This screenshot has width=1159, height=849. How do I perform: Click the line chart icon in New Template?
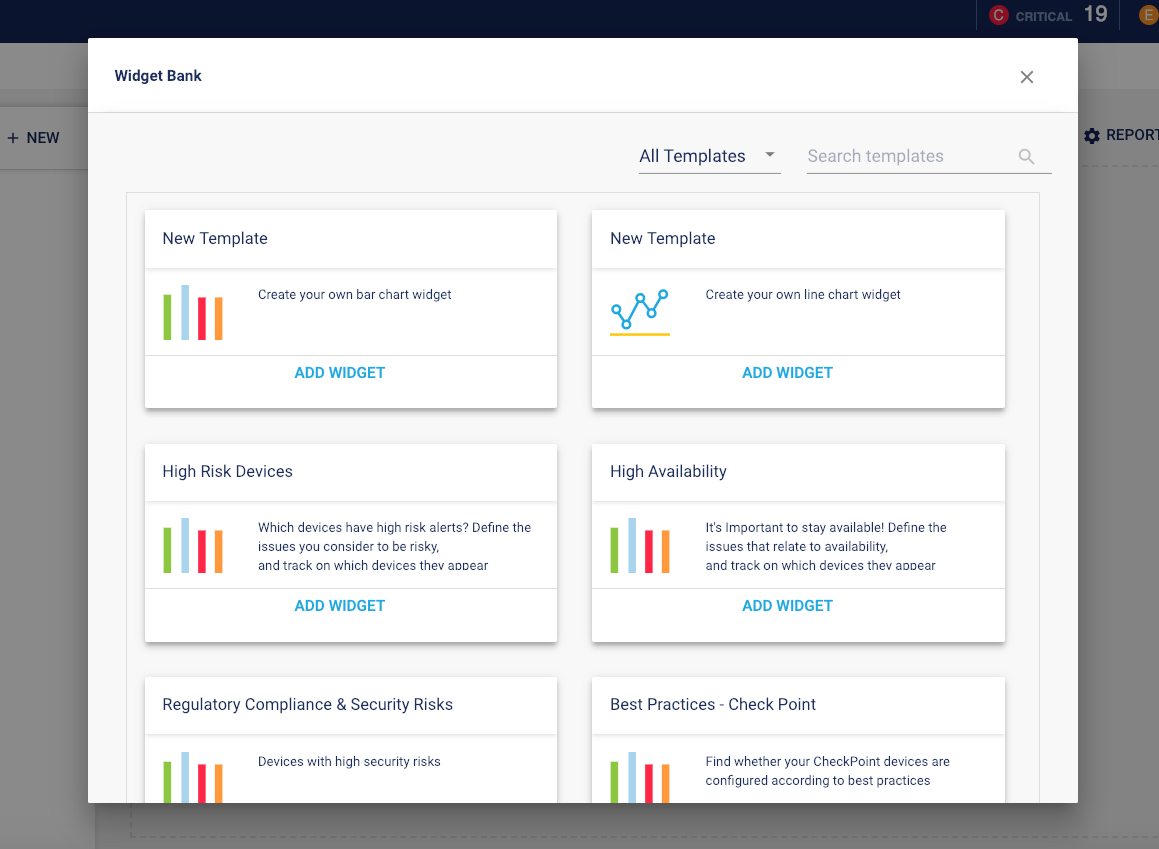pos(640,313)
